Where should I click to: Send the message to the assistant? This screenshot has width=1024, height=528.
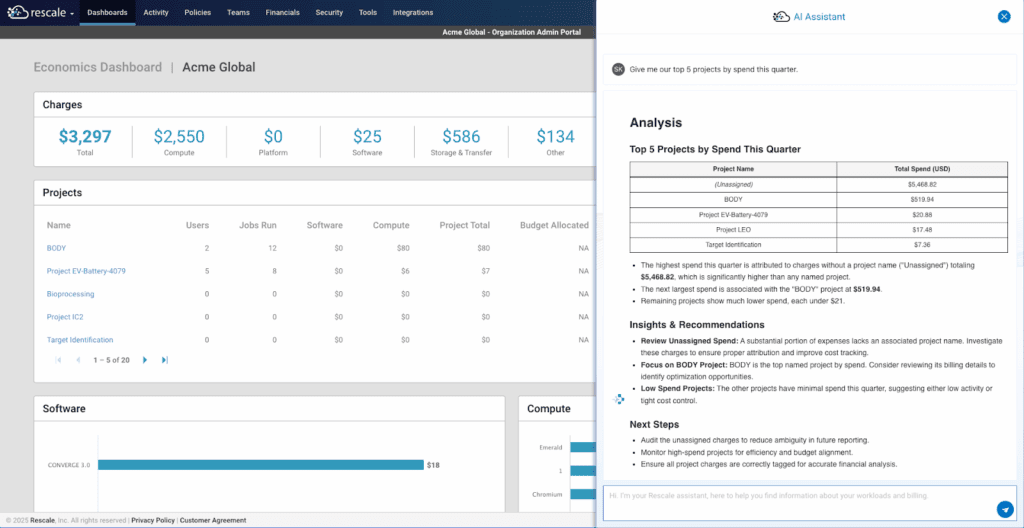coord(1005,509)
